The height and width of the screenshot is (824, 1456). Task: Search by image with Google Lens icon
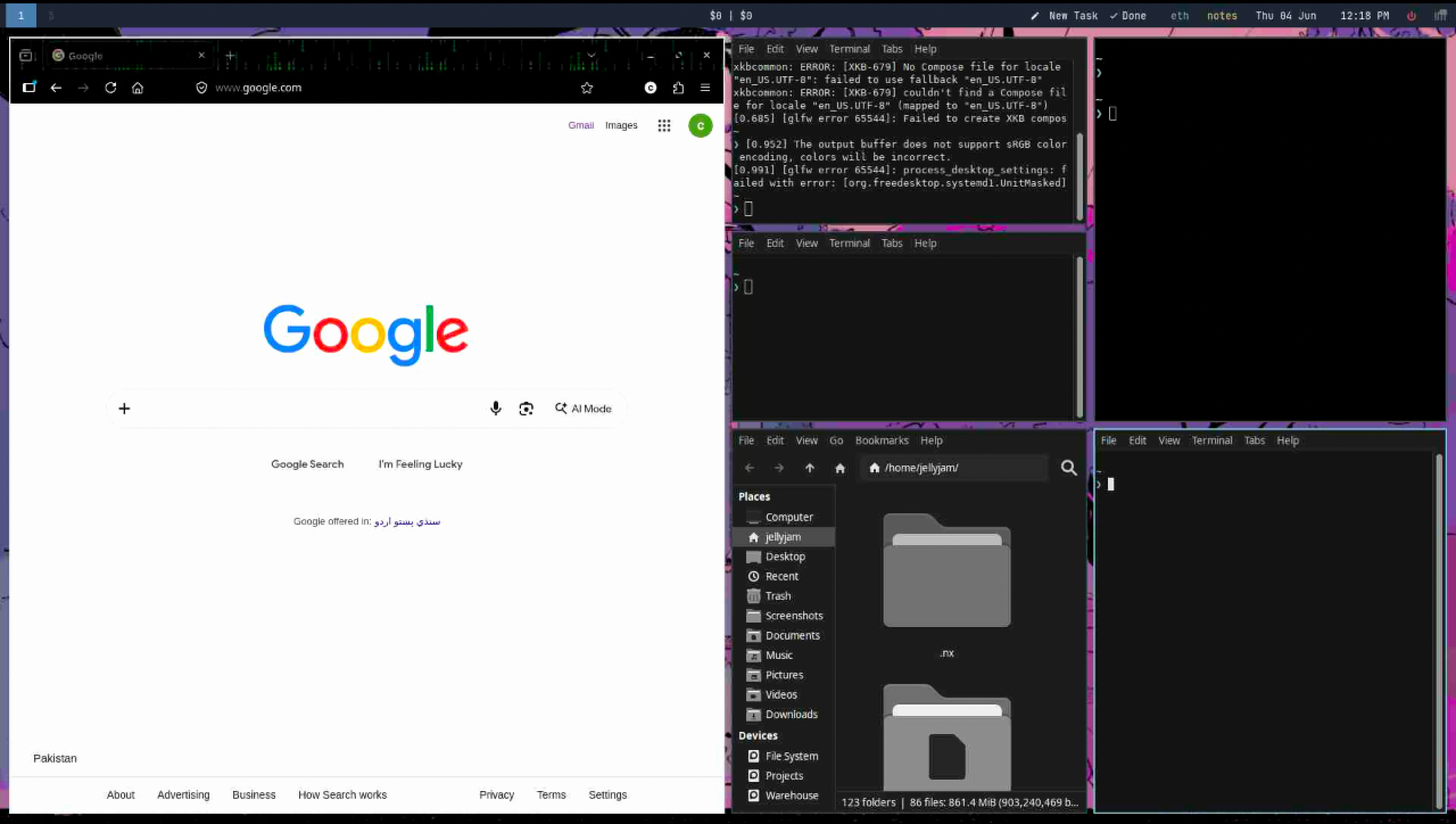(x=526, y=409)
